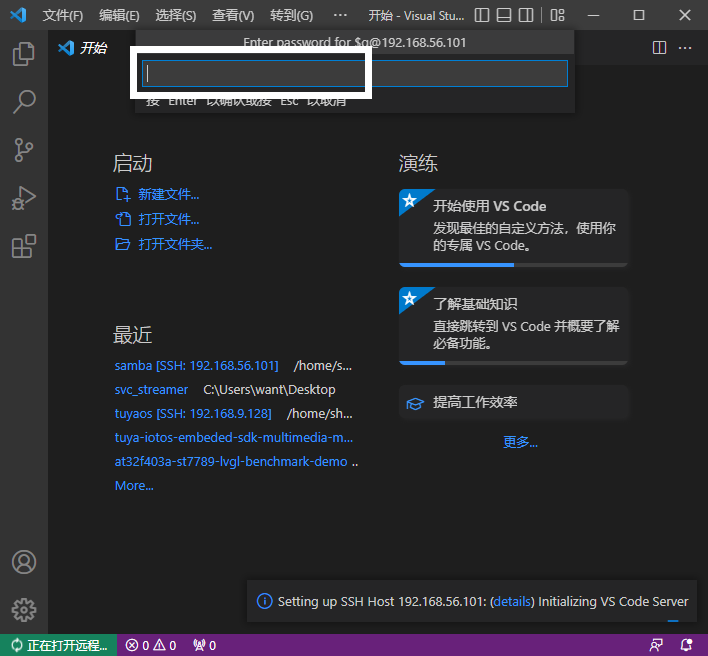The height and width of the screenshot is (656, 708).
Task: Open recent svc_streamer folder
Action: pos(151,390)
